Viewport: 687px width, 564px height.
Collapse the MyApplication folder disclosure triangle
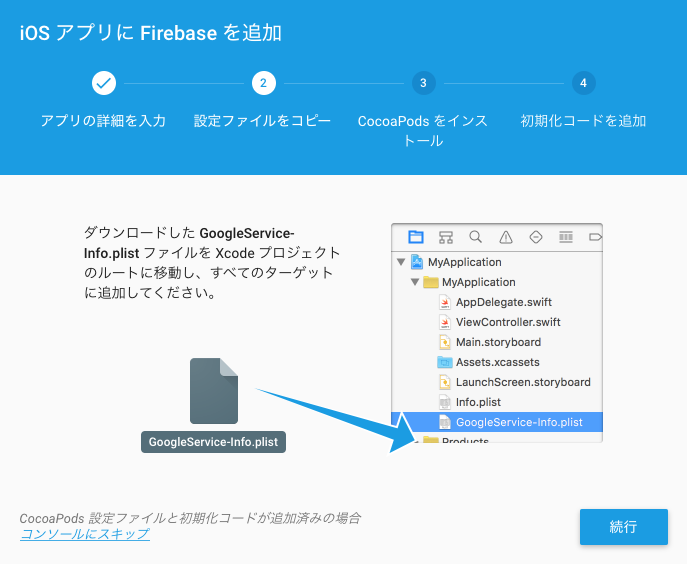point(415,282)
